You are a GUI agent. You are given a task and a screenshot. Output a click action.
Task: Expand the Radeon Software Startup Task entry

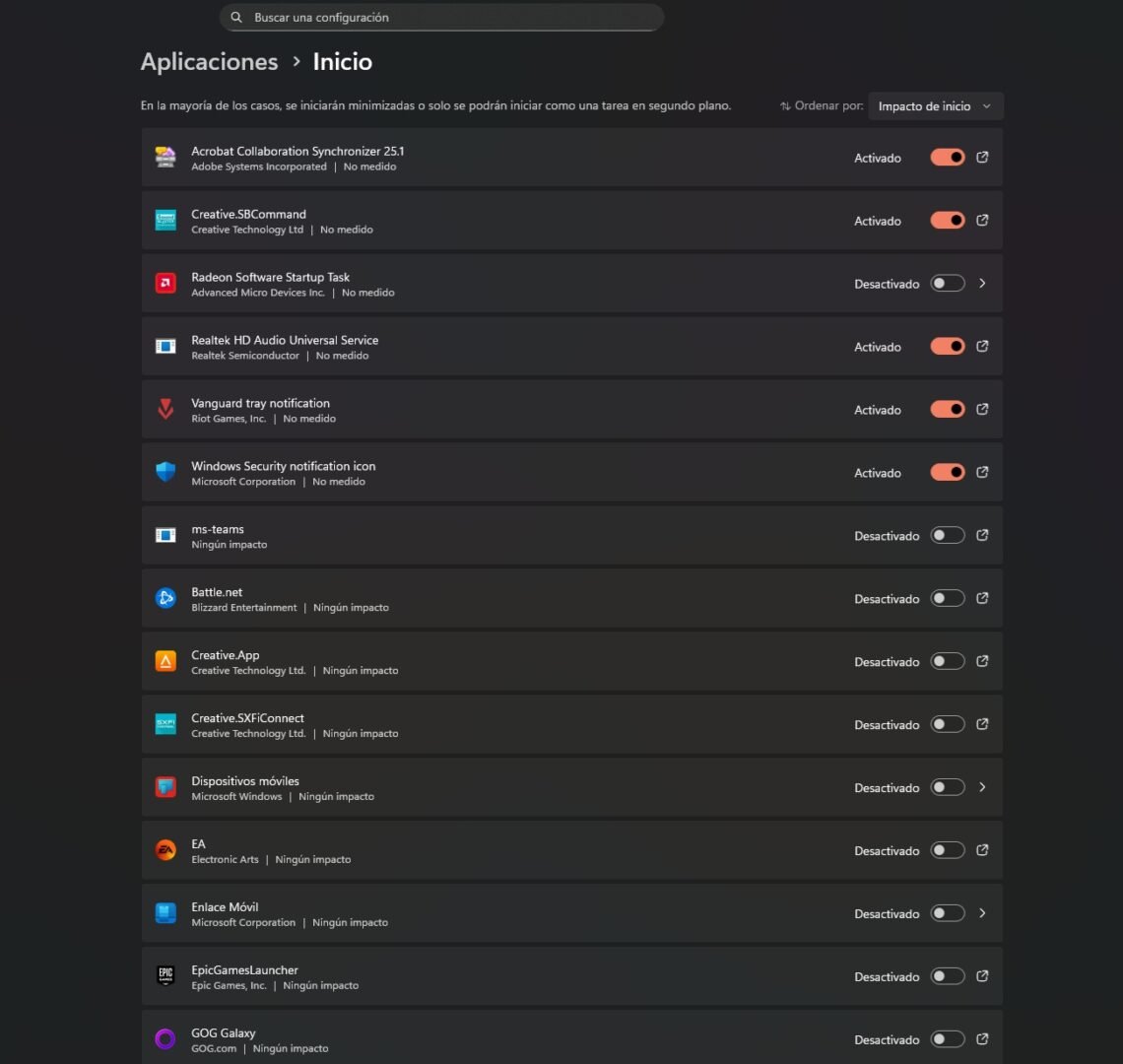pos(982,283)
